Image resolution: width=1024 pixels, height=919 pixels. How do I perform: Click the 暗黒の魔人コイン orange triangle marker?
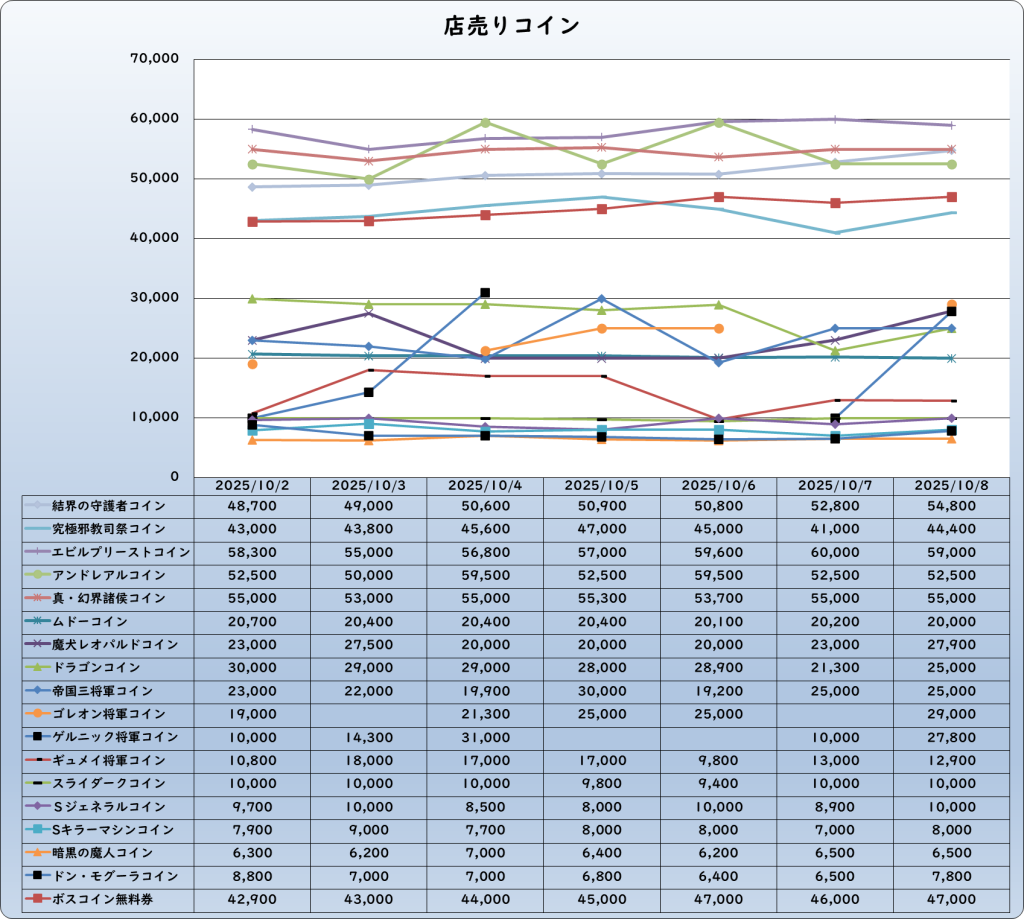click(37, 853)
